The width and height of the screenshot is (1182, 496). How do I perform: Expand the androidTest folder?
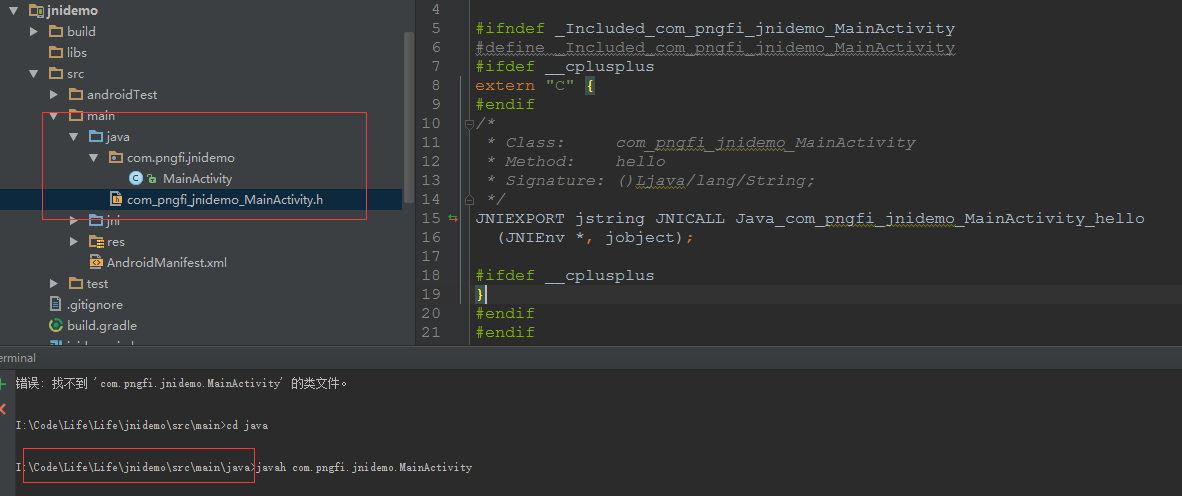point(54,95)
